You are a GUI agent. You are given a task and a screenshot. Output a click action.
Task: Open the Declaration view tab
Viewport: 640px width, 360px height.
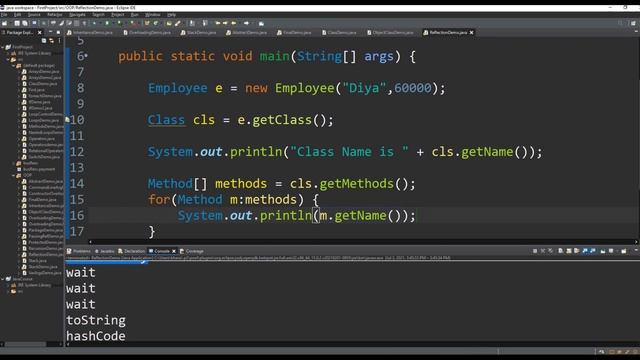pos(131,251)
